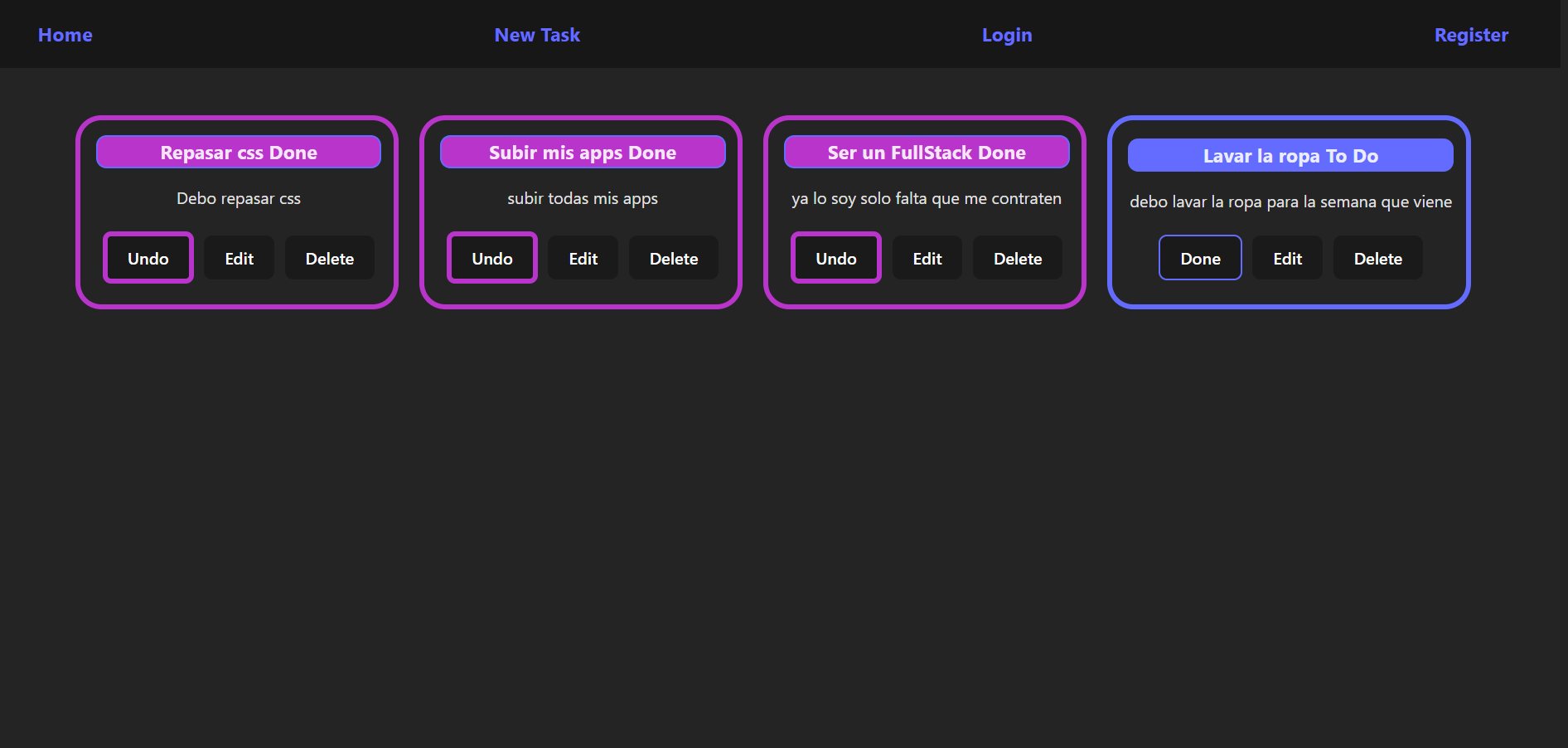
Task: Click the 'Subir mis apps Done' header
Action: [582, 153]
